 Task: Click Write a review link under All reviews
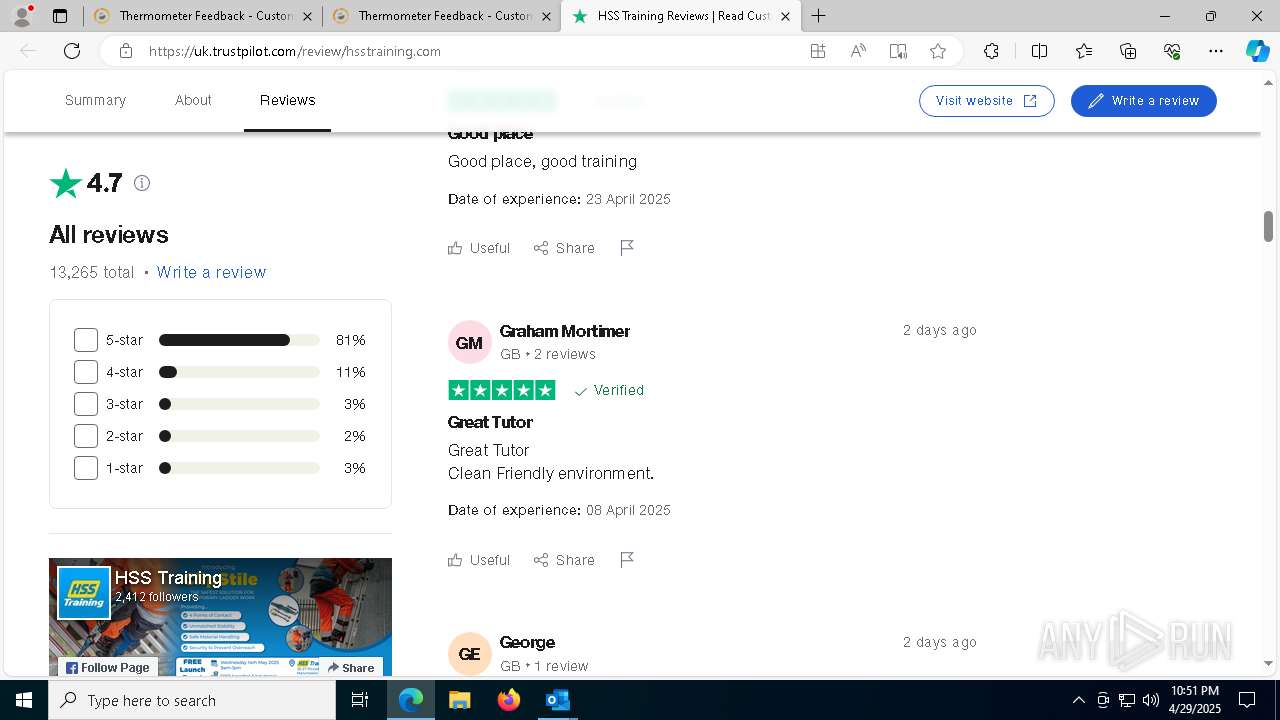click(211, 272)
